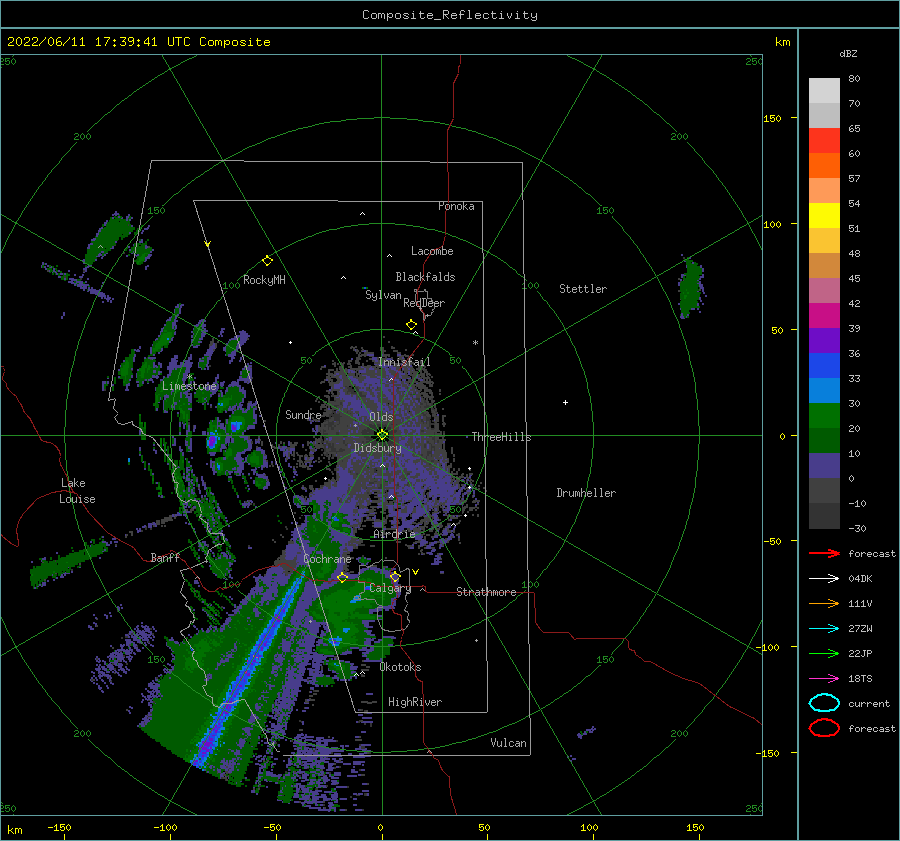Click the -30 dBZ legend value
The width and height of the screenshot is (900, 841).
click(x=857, y=528)
